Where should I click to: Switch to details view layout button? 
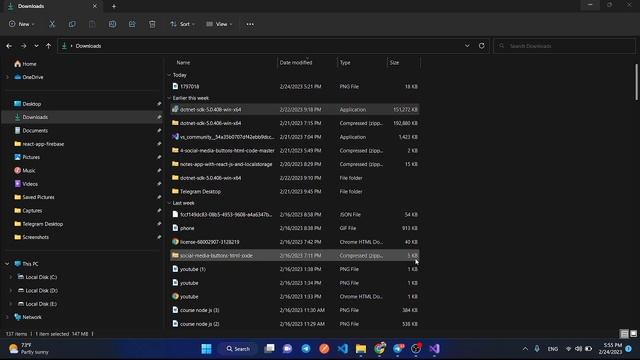(x=624, y=334)
